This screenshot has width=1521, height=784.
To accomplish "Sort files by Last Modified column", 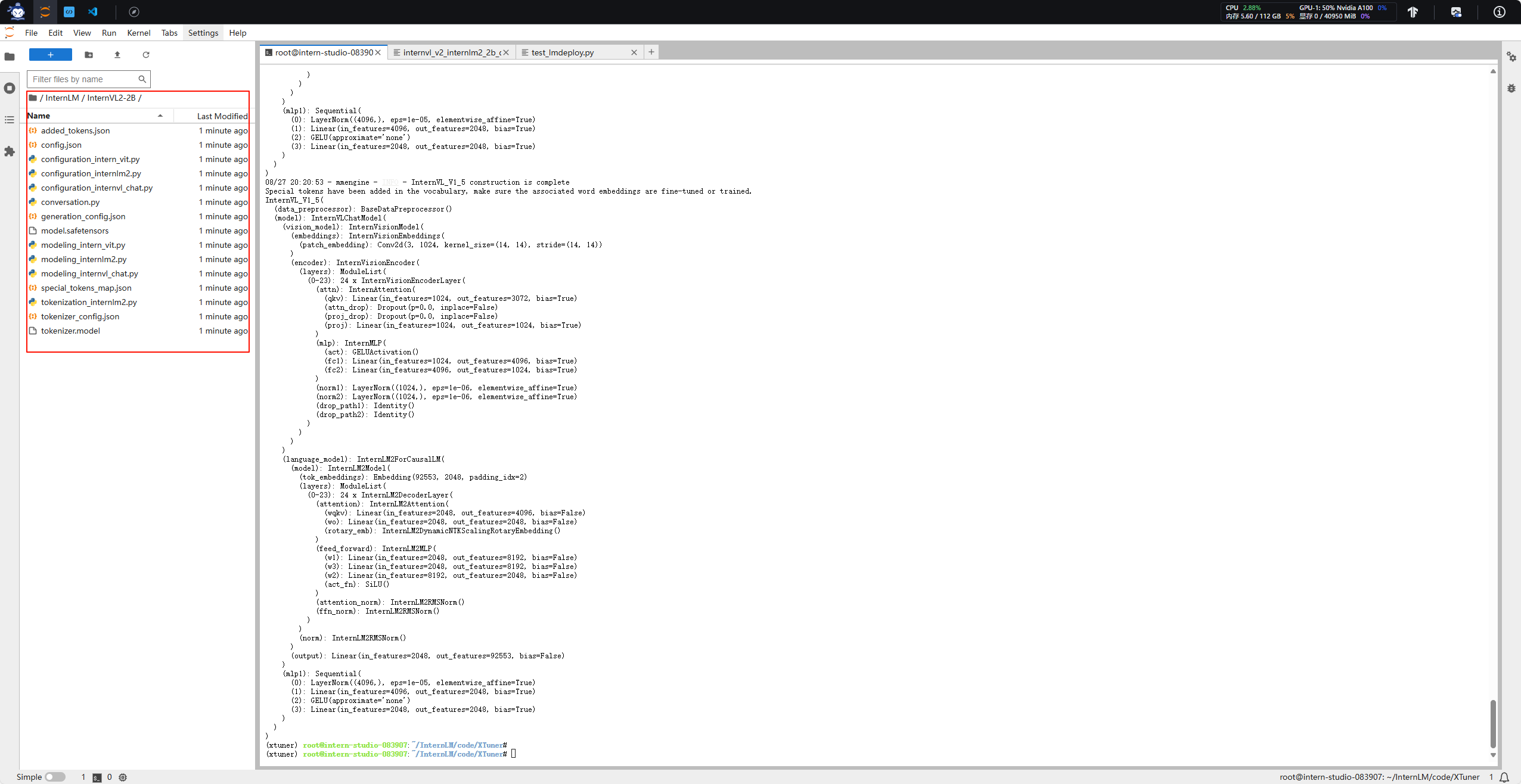I will (222, 116).
